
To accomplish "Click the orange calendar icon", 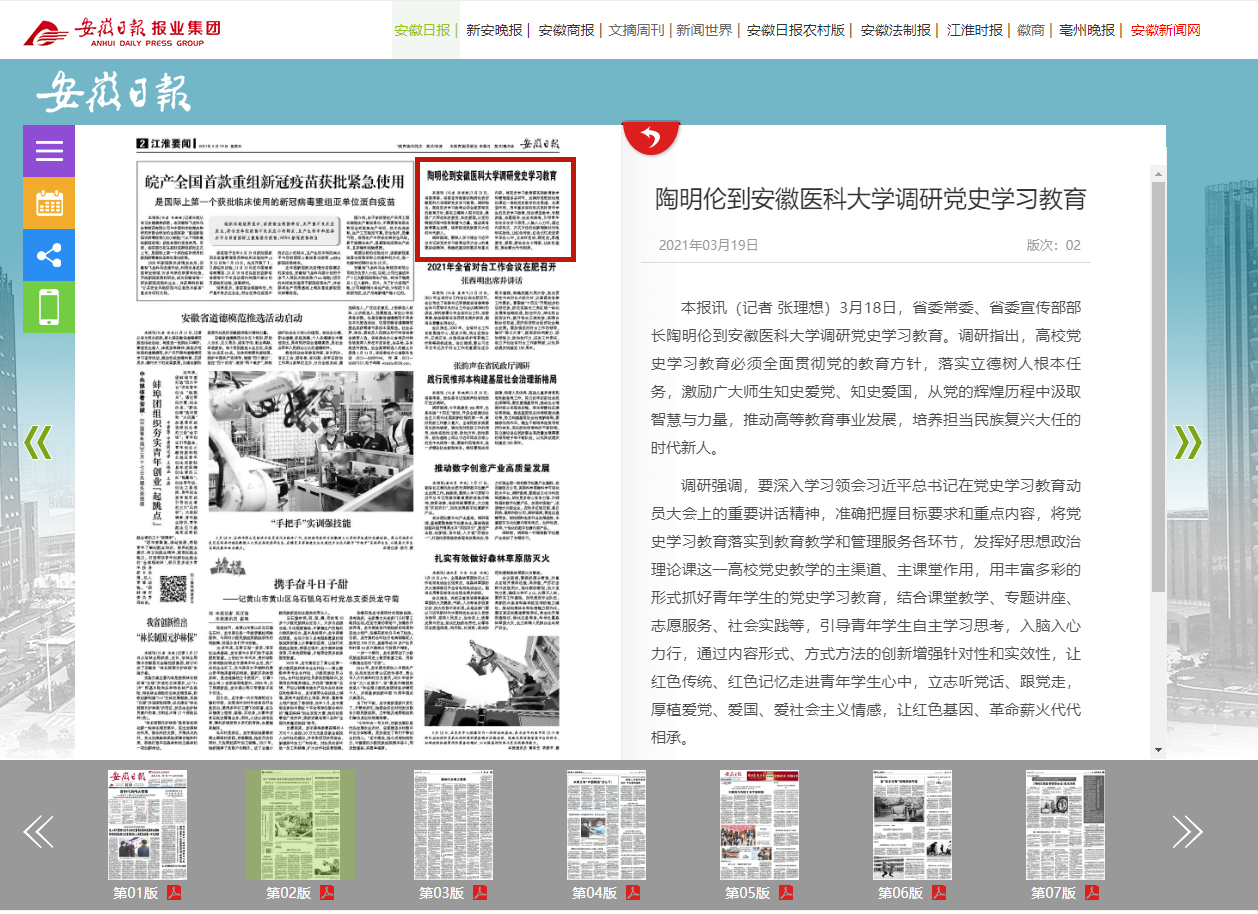I will pyautogui.click(x=49, y=203).
